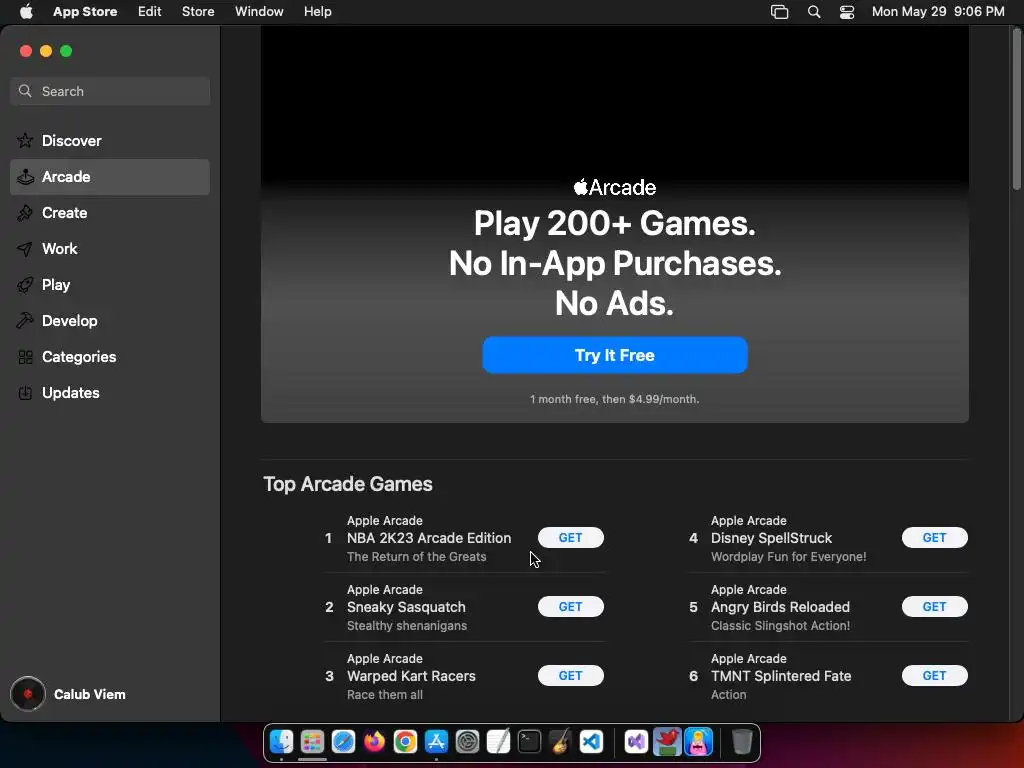
Task: Open the pink character game dock icon
Action: click(698, 741)
